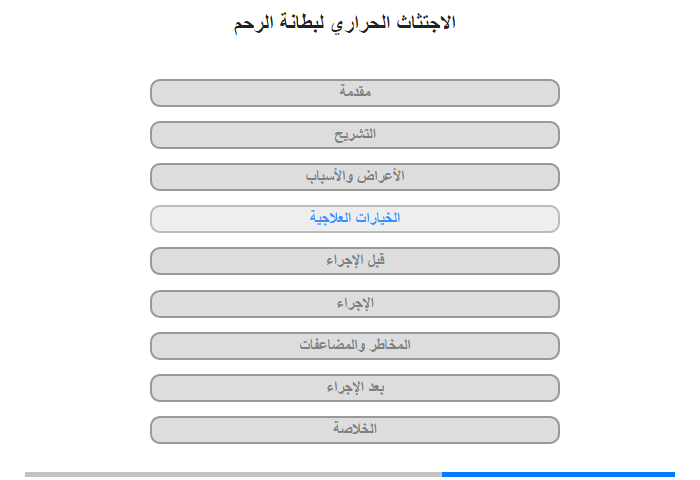Image resolution: width=700 pixels, height=480 pixels.
Task: Choose the first menu item, مقدمة
Action: click(355, 93)
